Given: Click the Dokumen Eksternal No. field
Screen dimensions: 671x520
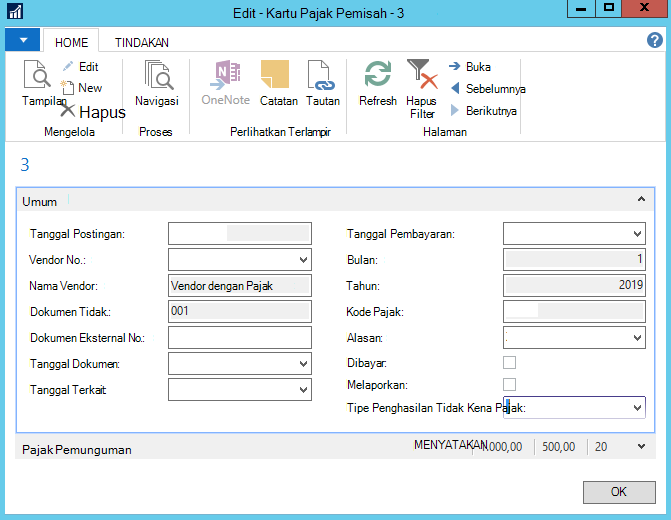Looking at the screenshot, I should (240, 338).
